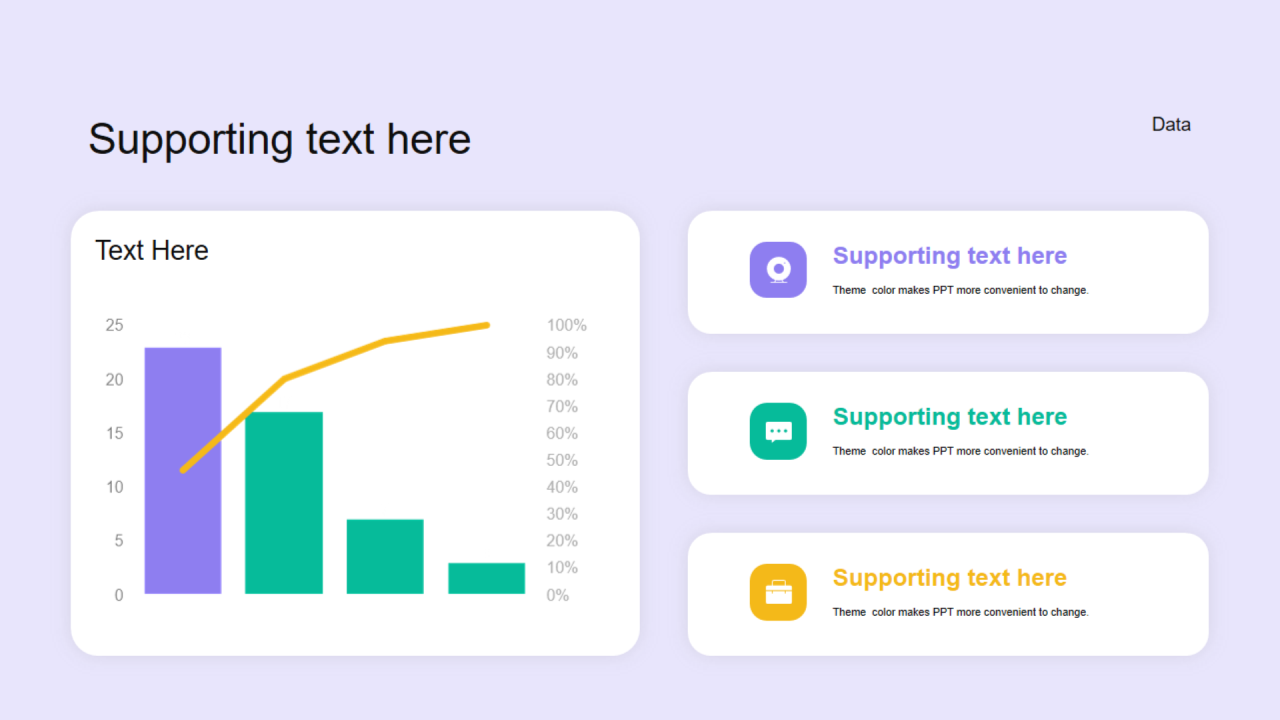This screenshot has height=720, width=1280.
Task: Select the shortest green bar
Action: point(487,579)
